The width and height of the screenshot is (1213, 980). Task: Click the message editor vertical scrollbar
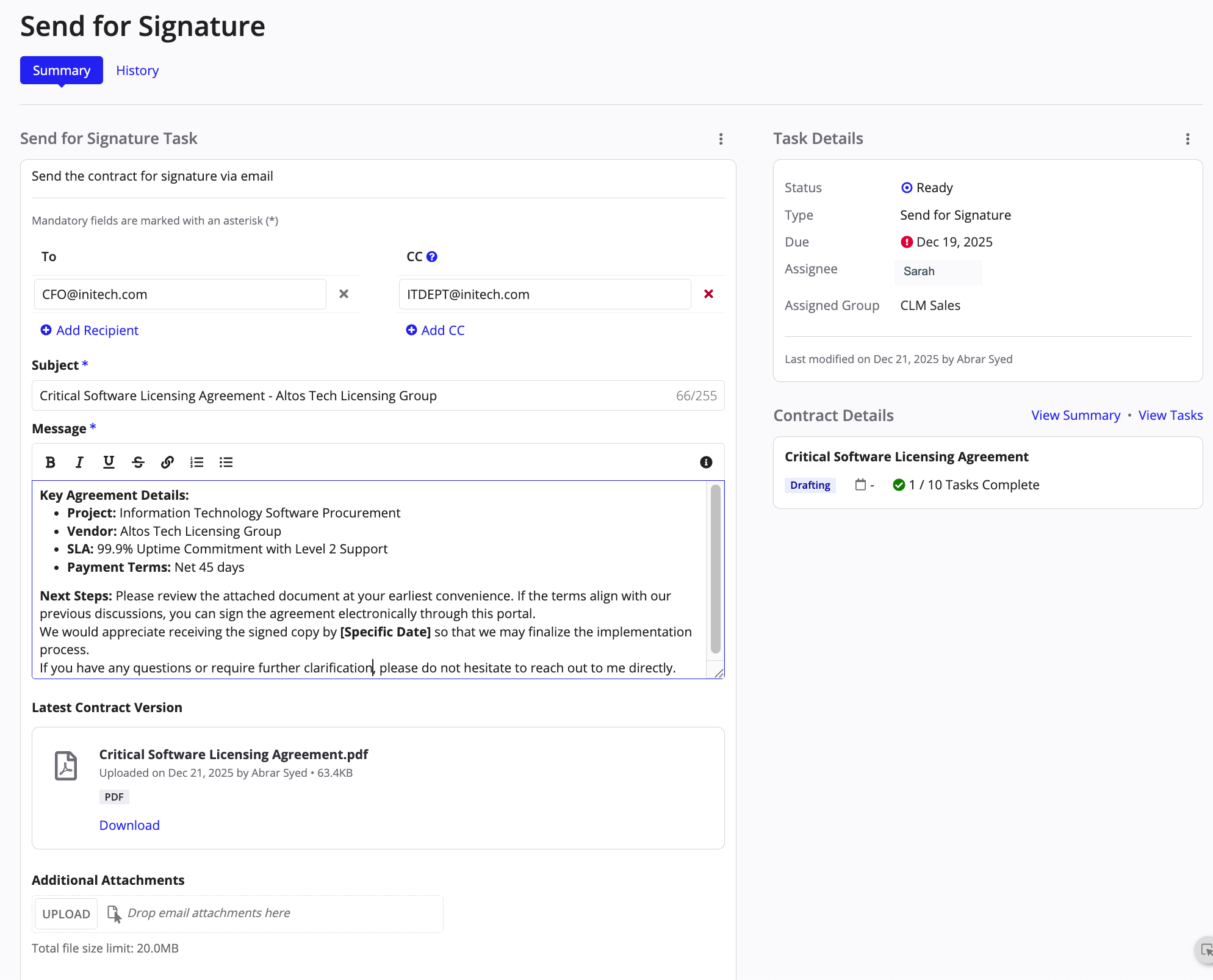(x=716, y=569)
